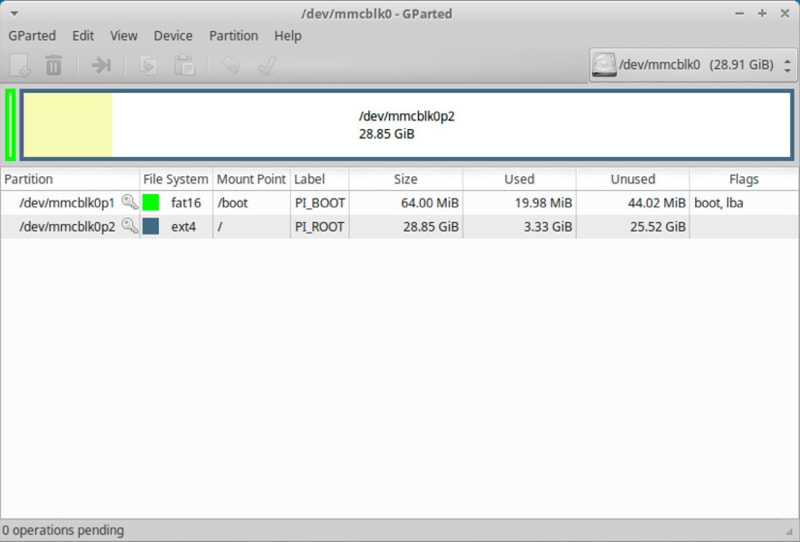This screenshot has width=800, height=542.
Task: Sort by the File System column header
Action: tap(176, 179)
